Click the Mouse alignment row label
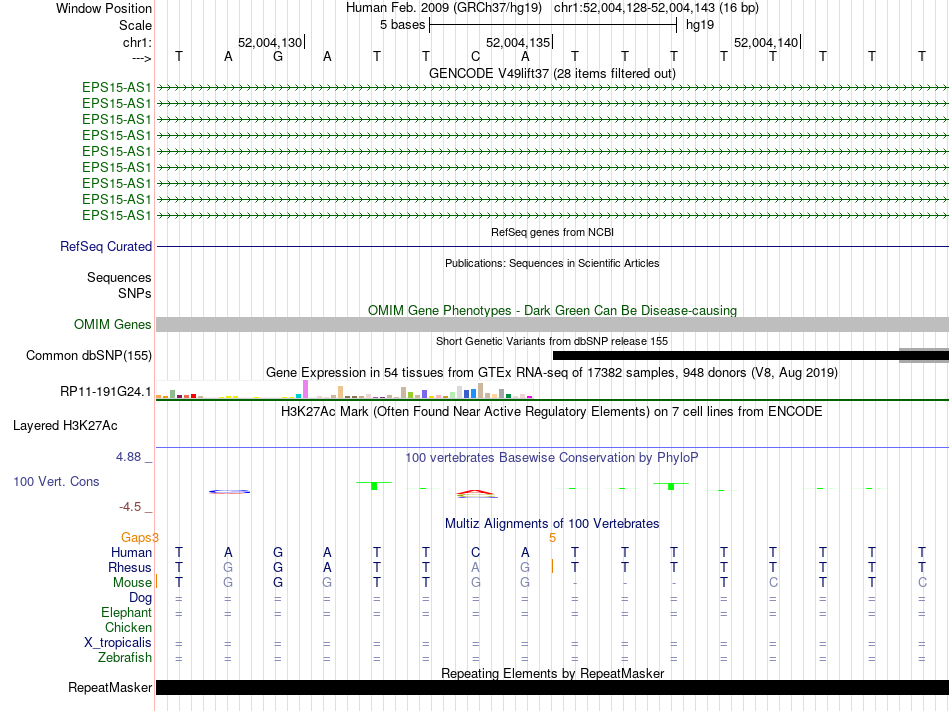 (132, 583)
